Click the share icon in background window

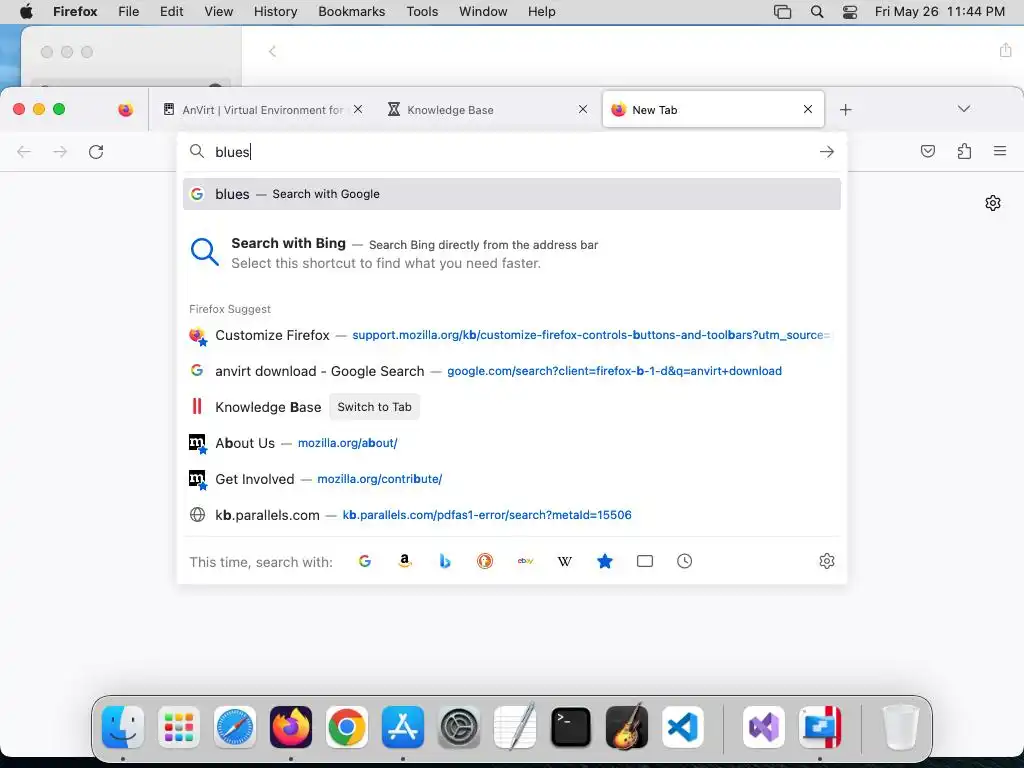click(1006, 50)
